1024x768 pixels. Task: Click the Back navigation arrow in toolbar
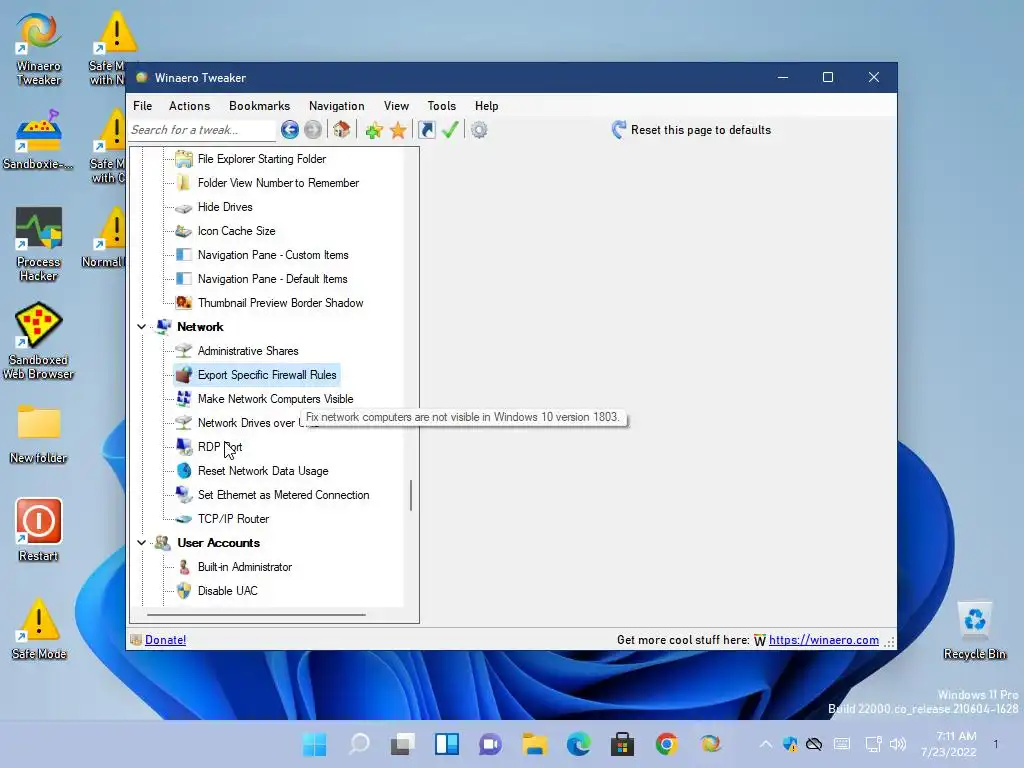[x=290, y=130]
